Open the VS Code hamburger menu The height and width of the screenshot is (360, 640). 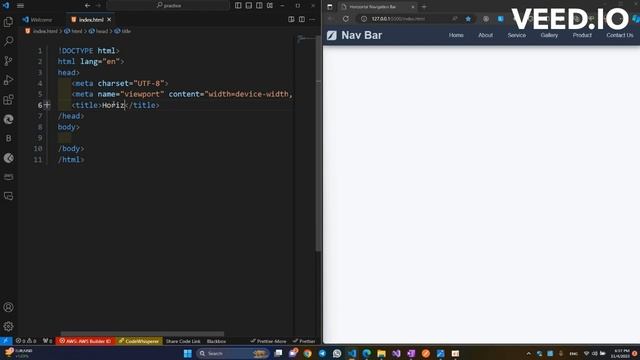point(20,6)
